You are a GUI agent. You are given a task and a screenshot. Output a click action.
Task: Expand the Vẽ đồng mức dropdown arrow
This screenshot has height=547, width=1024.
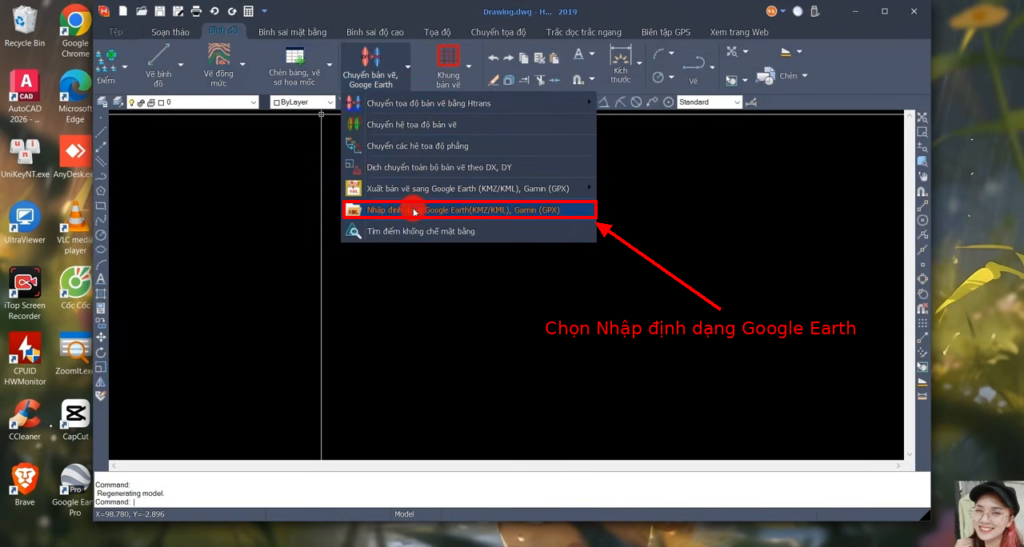pos(242,64)
